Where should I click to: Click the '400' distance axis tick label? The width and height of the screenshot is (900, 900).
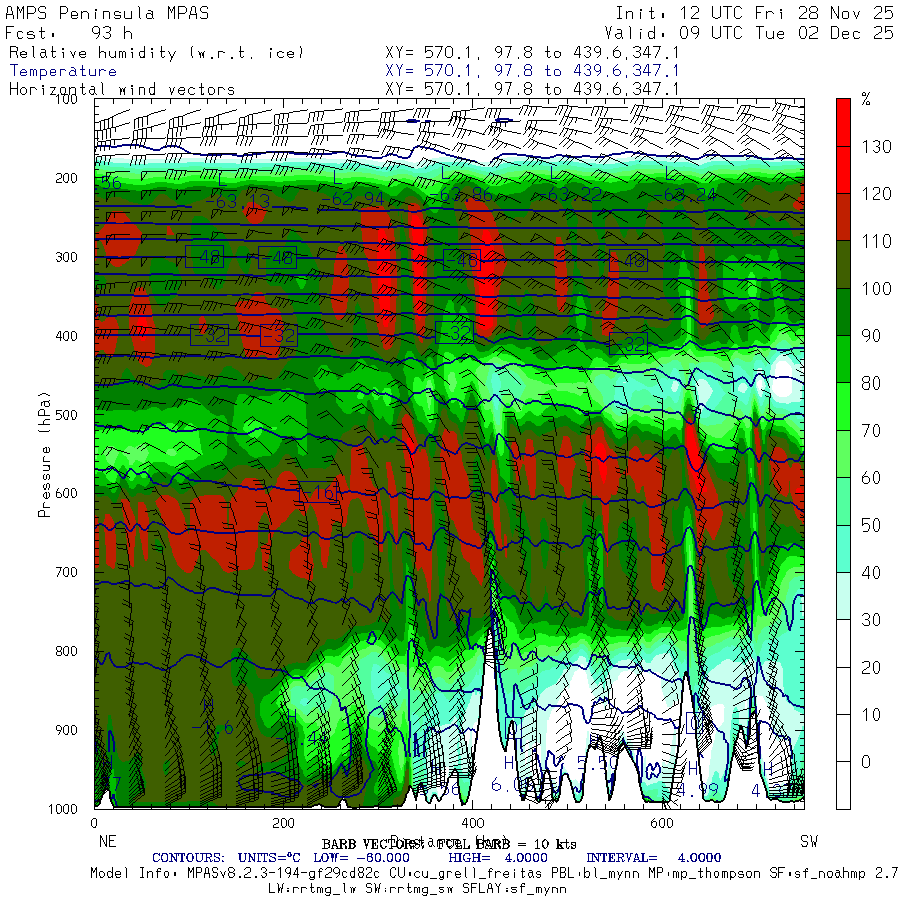(x=472, y=823)
